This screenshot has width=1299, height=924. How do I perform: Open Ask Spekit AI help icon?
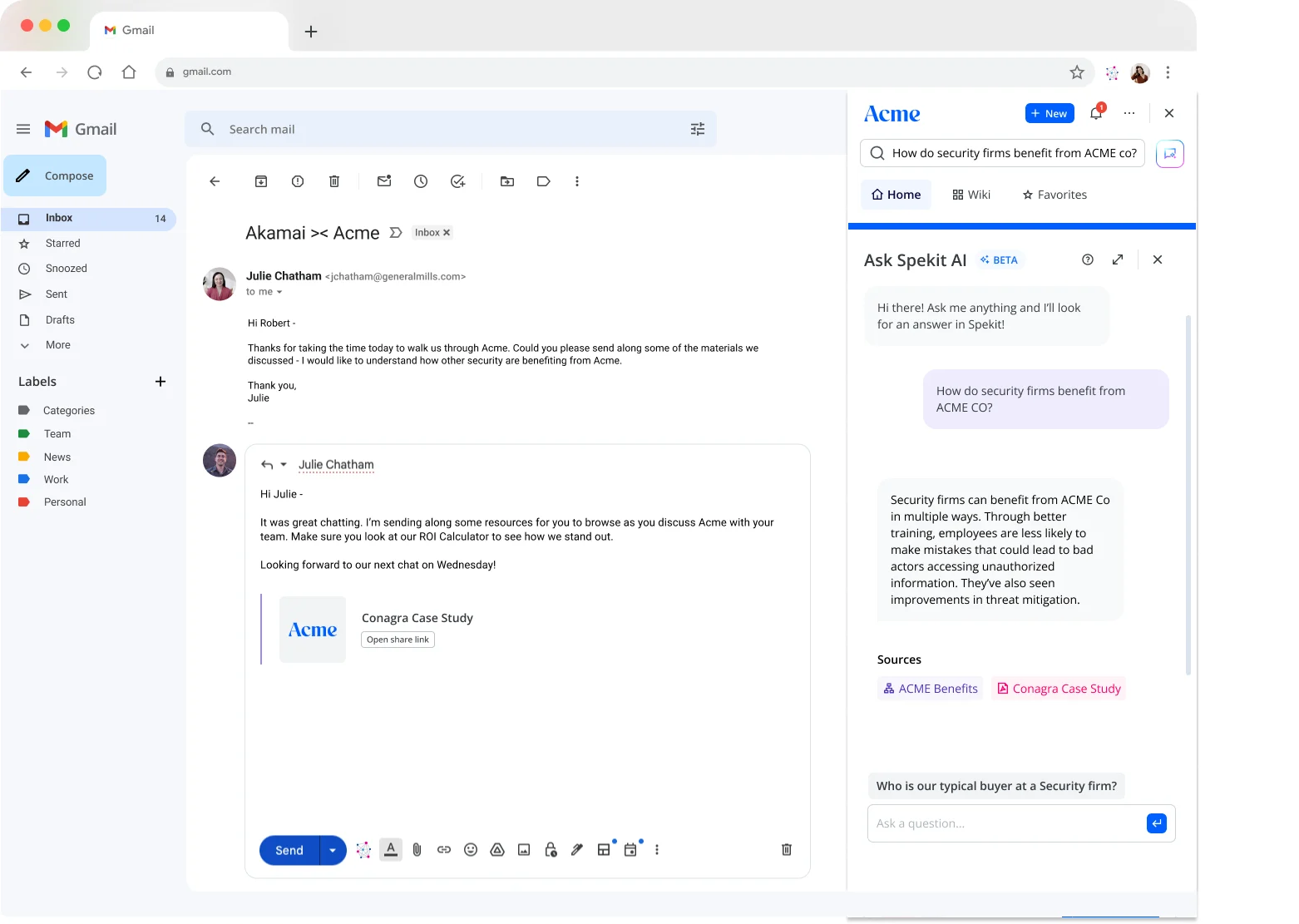pos(1088,259)
